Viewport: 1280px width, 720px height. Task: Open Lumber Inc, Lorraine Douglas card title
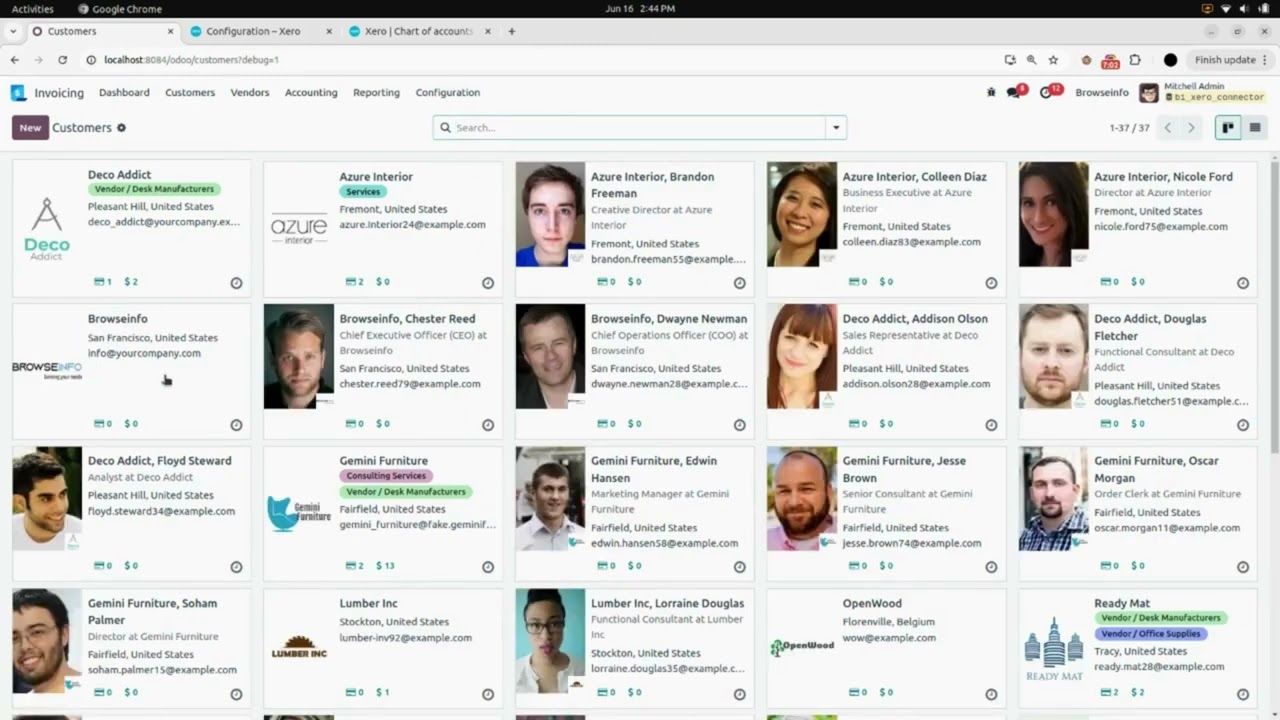pyautogui.click(x=667, y=604)
